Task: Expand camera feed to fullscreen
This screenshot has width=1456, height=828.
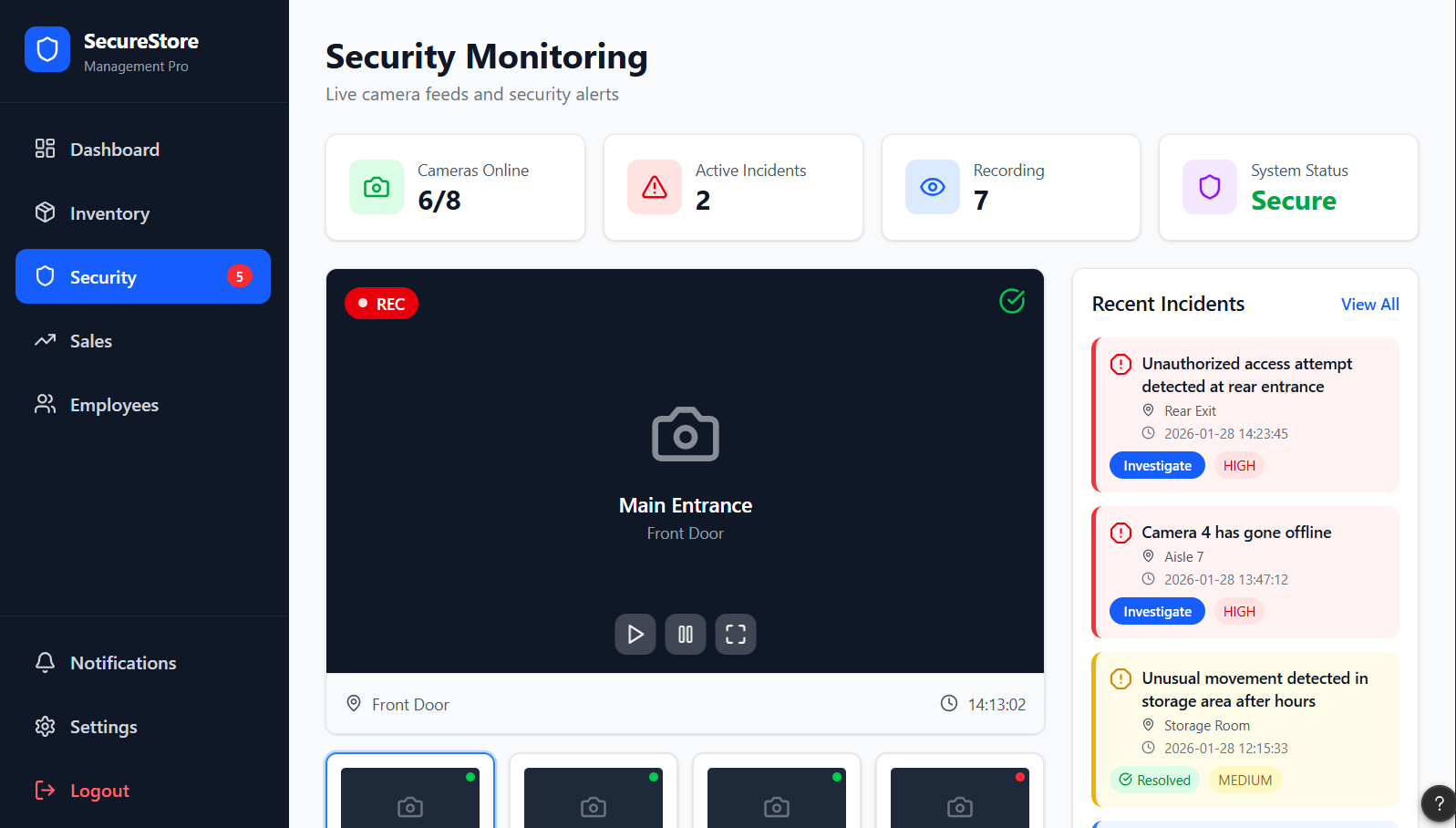Action: pos(736,634)
